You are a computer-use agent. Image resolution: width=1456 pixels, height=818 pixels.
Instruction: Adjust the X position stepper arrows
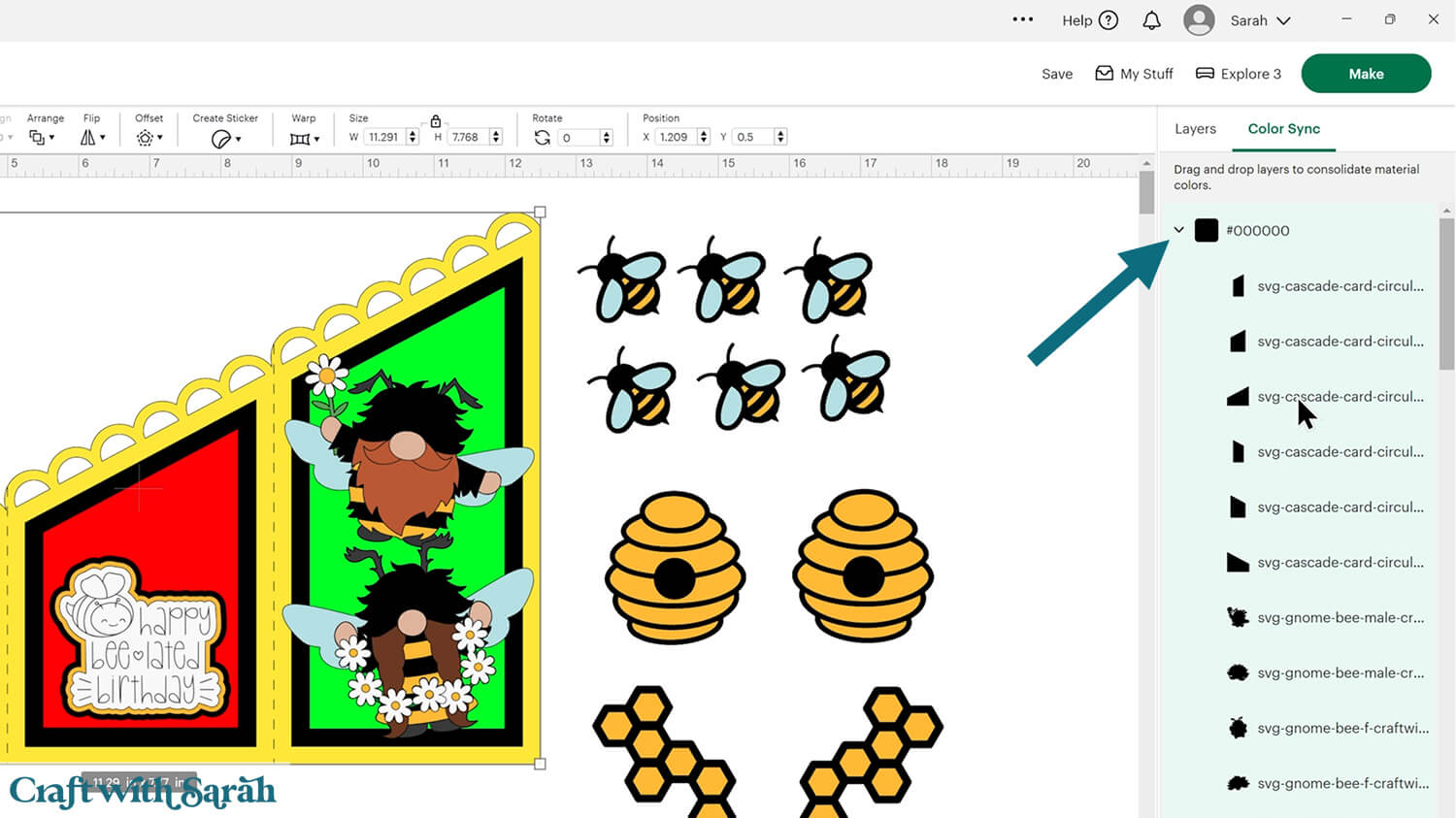[x=704, y=137]
